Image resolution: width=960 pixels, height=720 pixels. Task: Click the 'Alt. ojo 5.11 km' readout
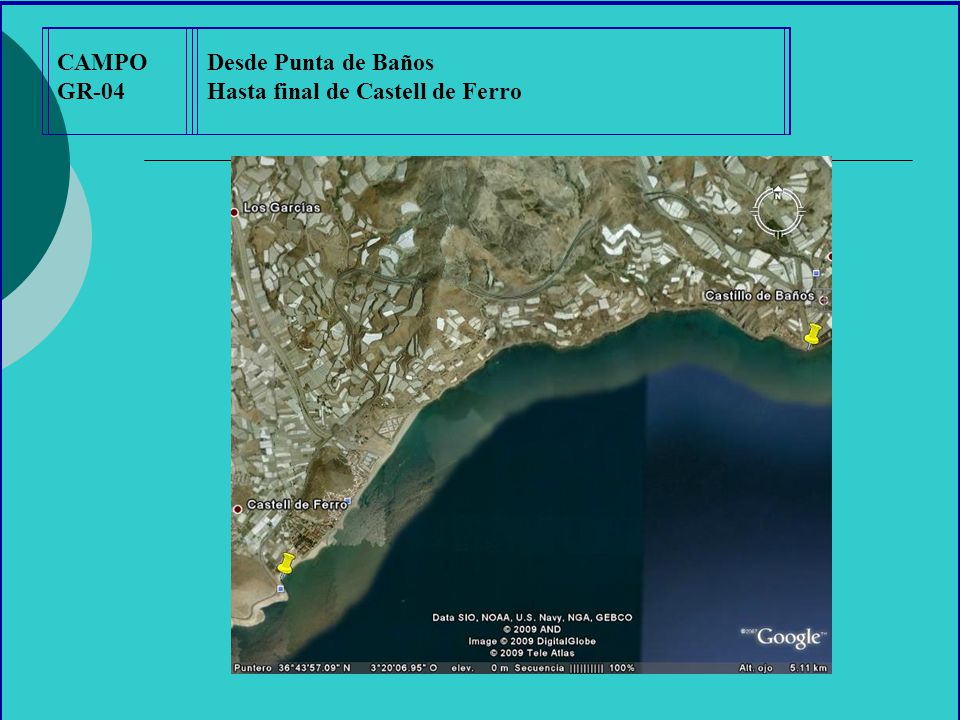click(x=783, y=668)
